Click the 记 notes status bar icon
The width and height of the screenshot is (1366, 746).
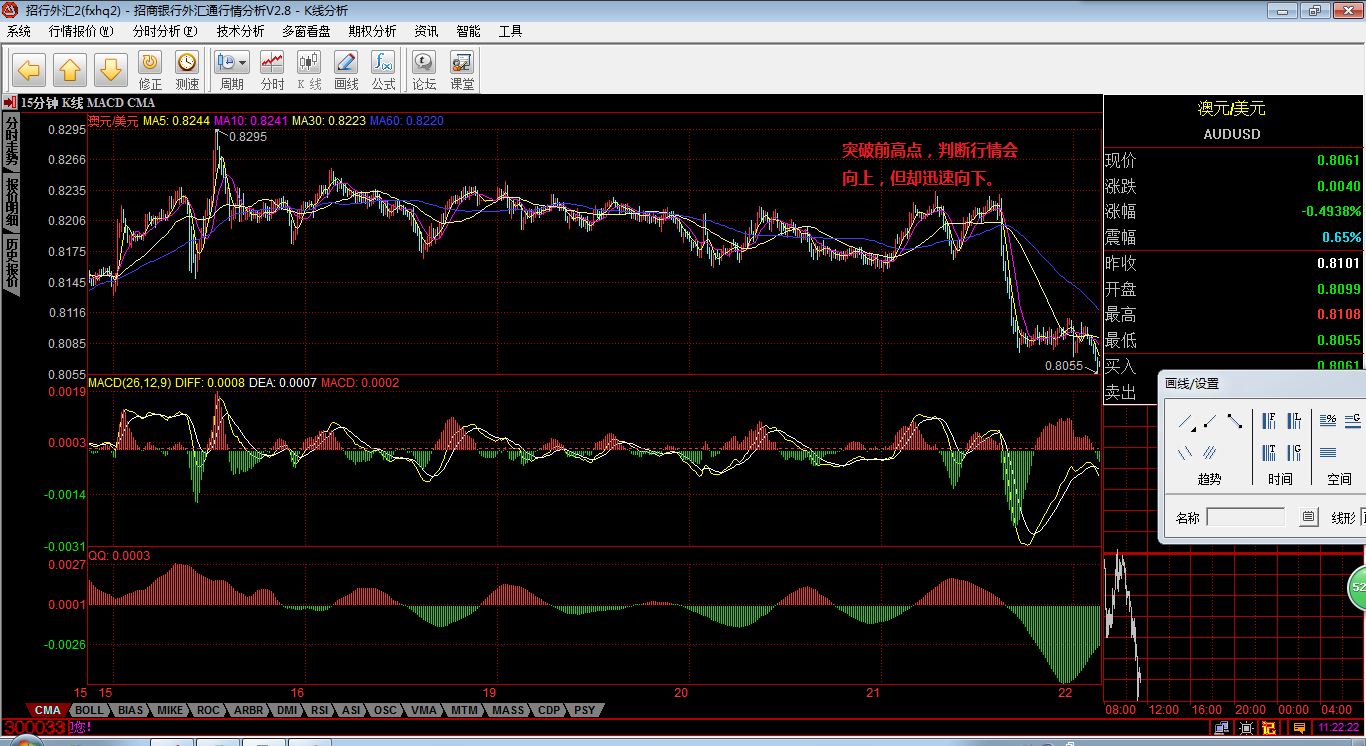pos(1269,728)
